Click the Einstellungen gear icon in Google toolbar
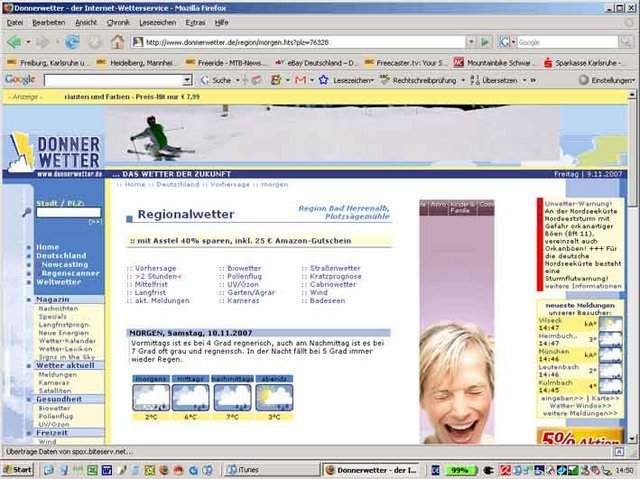This screenshot has height=479, width=640. coord(584,80)
